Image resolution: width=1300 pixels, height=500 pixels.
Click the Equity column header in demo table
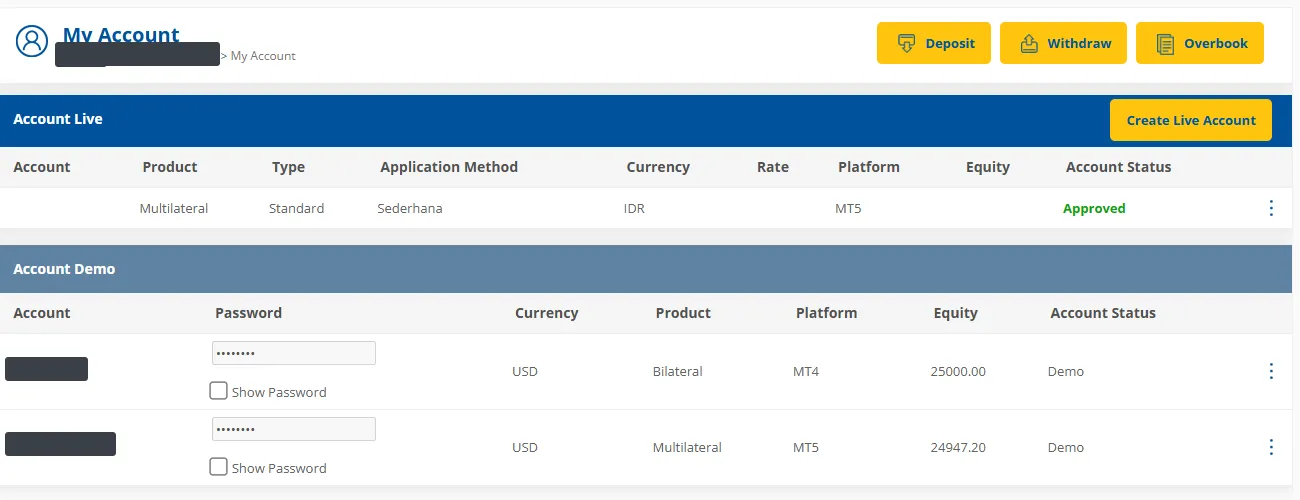tap(955, 313)
